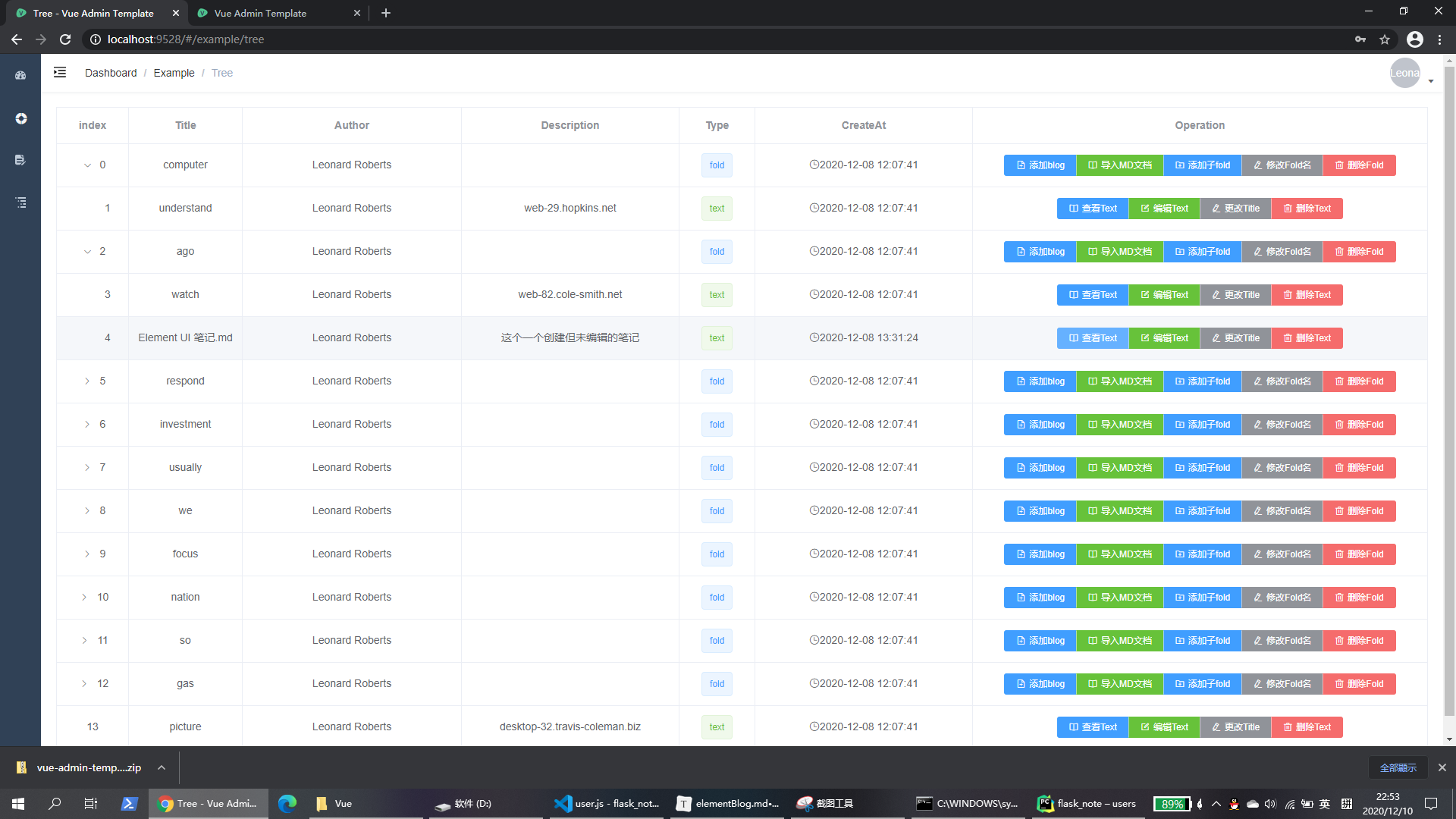
Task: Open Task View on the taskbar
Action: pos(90,804)
